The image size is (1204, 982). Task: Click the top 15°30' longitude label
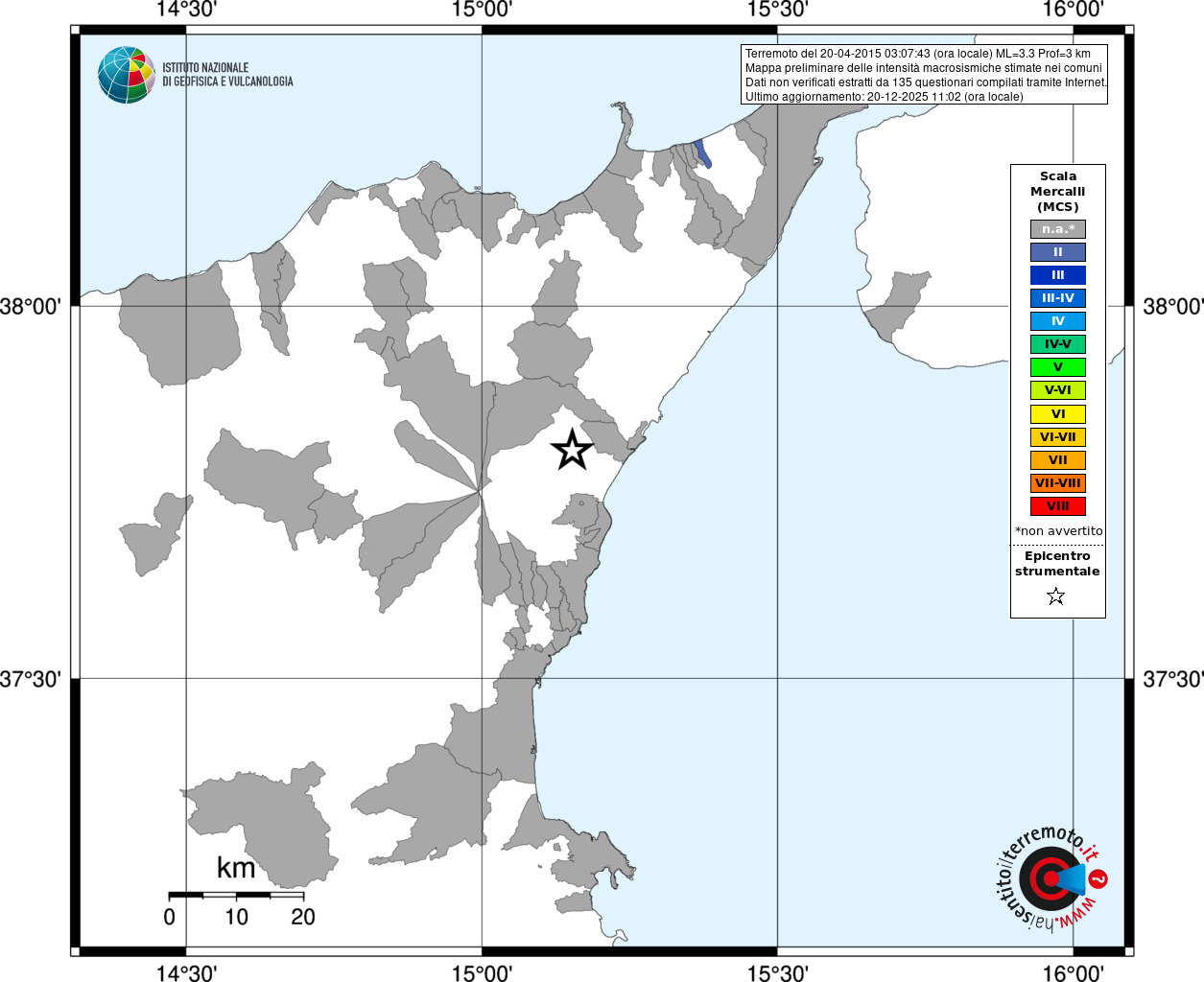click(x=777, y=10)
